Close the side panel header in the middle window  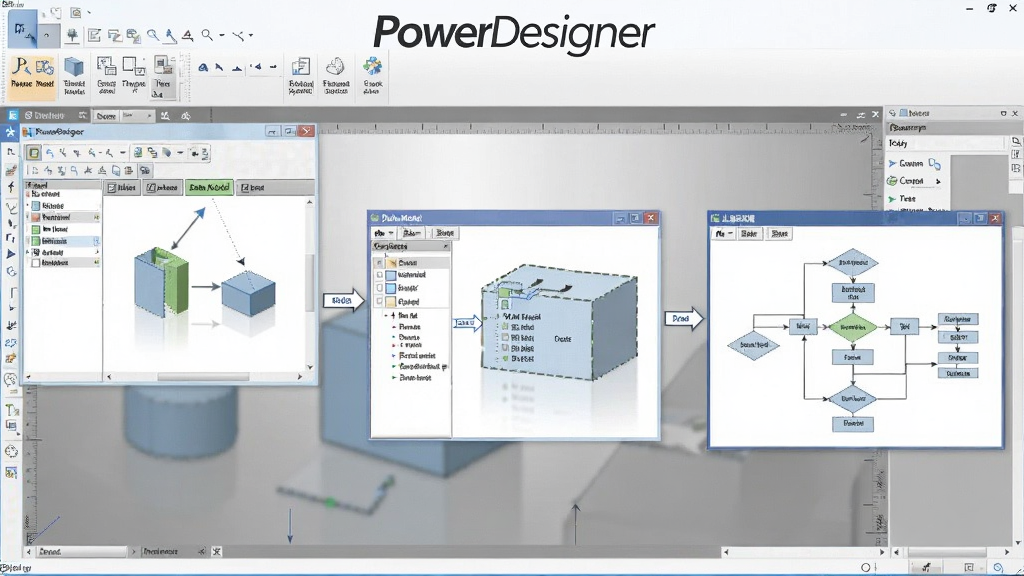445,247
